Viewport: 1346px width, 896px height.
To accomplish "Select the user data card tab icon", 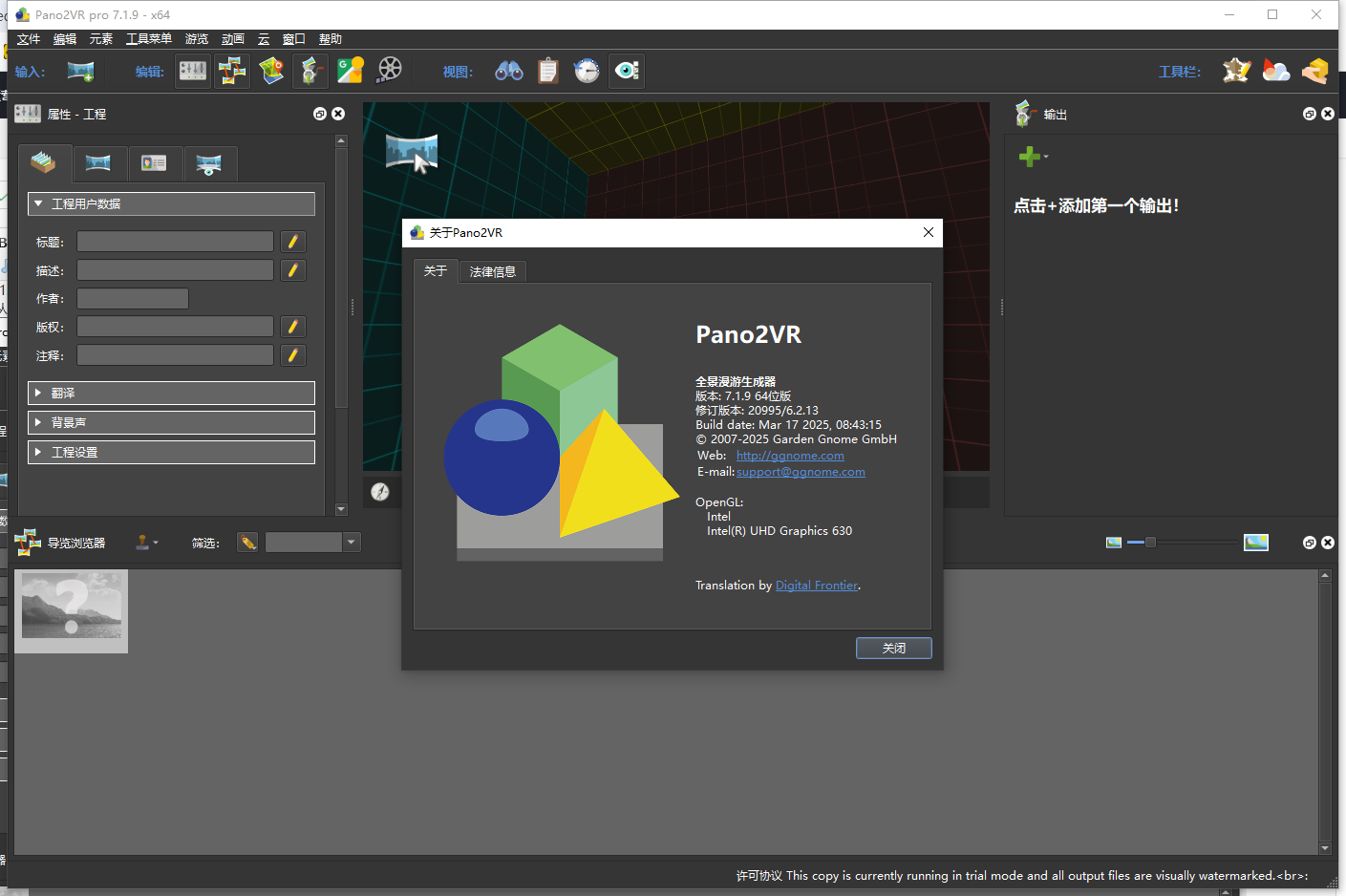I will point(154,163).
